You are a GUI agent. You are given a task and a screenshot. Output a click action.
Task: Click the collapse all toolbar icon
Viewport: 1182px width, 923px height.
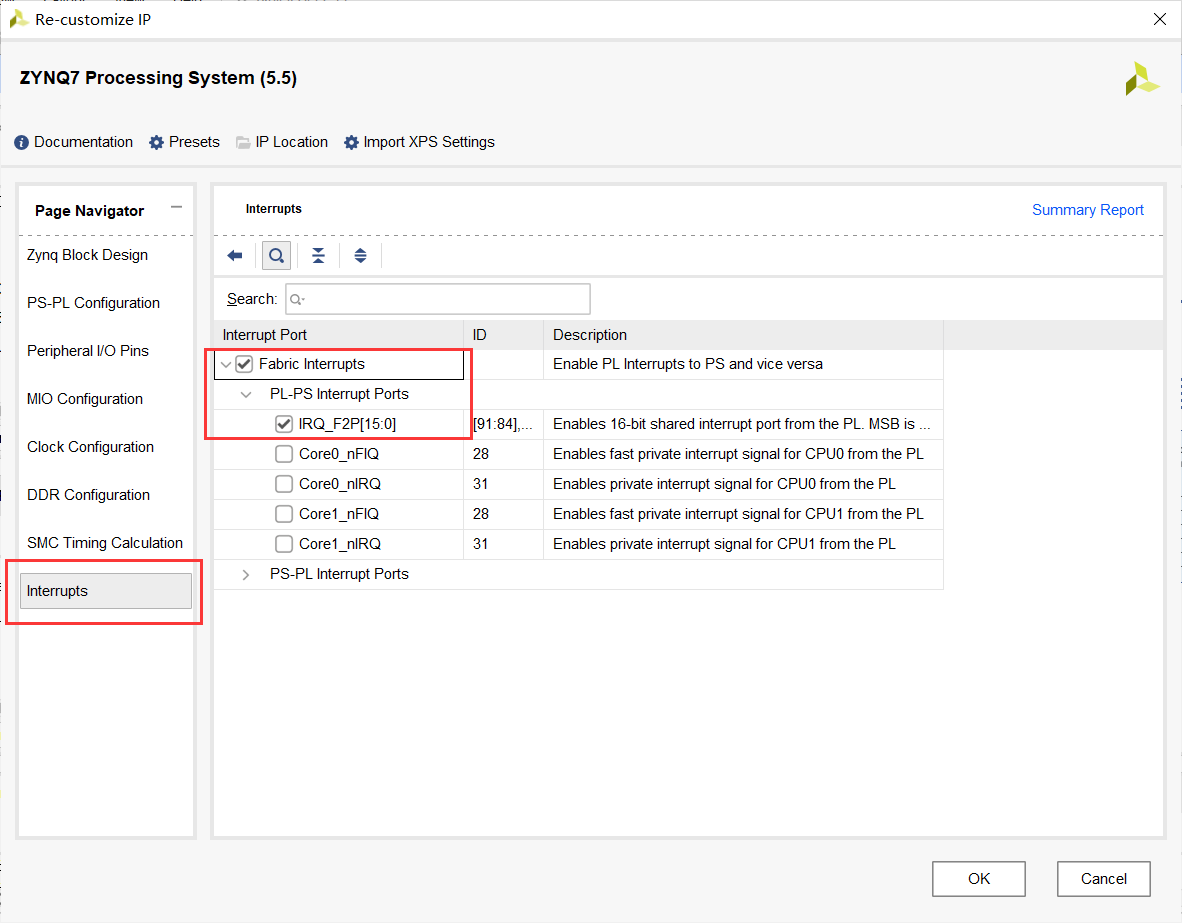[318, 256]
